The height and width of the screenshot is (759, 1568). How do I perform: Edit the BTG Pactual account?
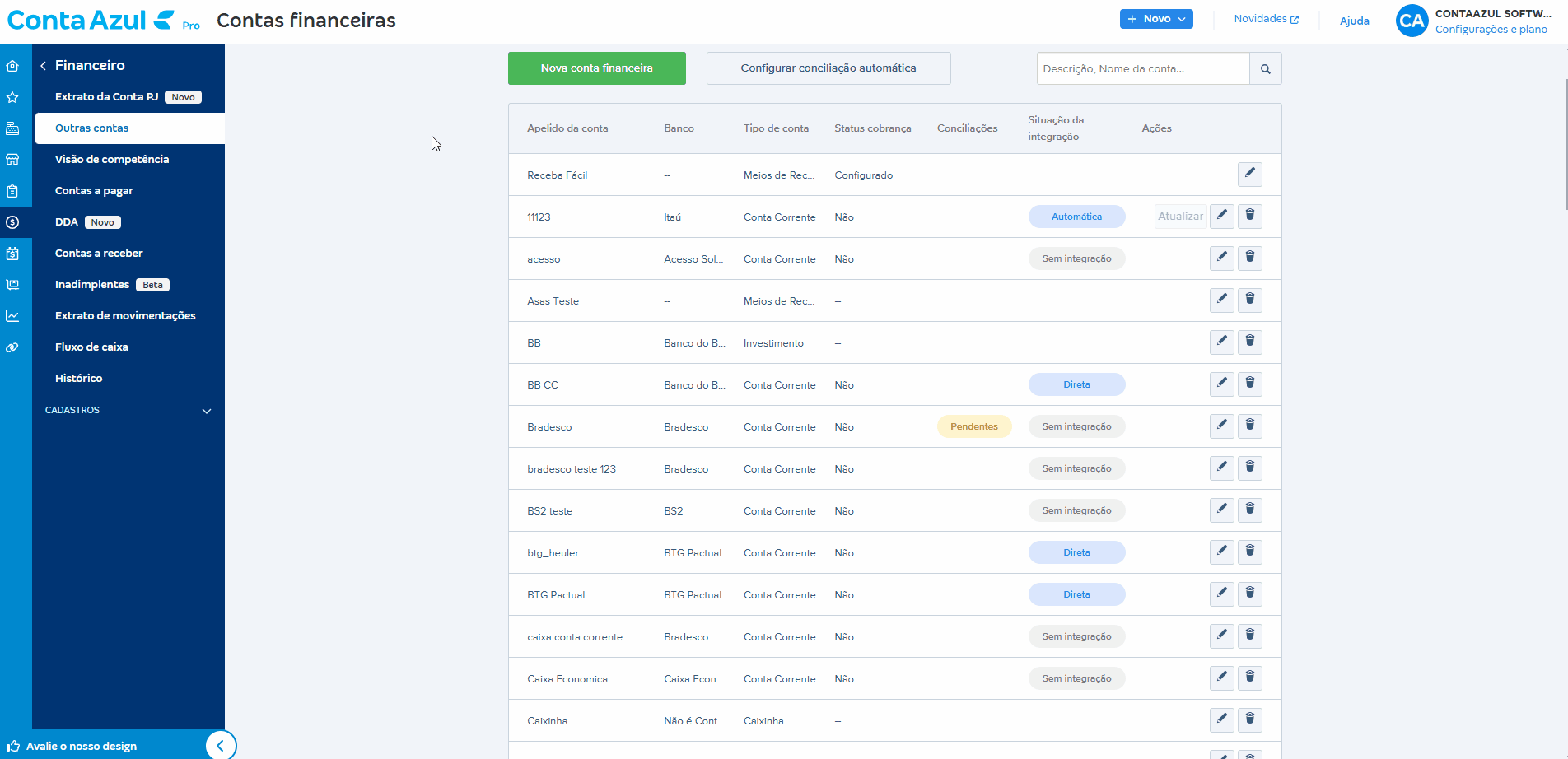coord(1222,594)
